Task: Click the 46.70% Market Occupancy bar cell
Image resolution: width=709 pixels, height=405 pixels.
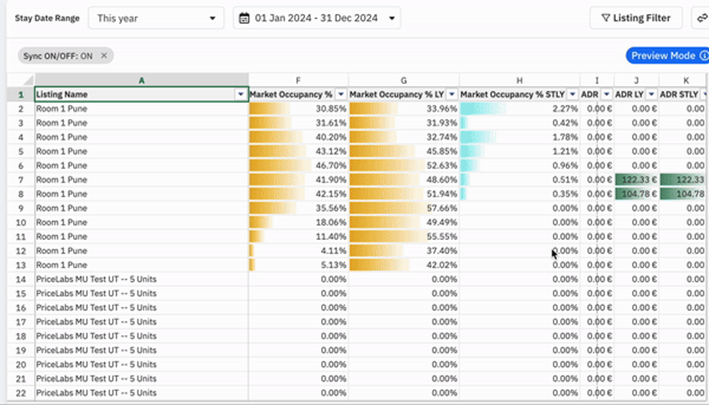Action: point(298,165)
